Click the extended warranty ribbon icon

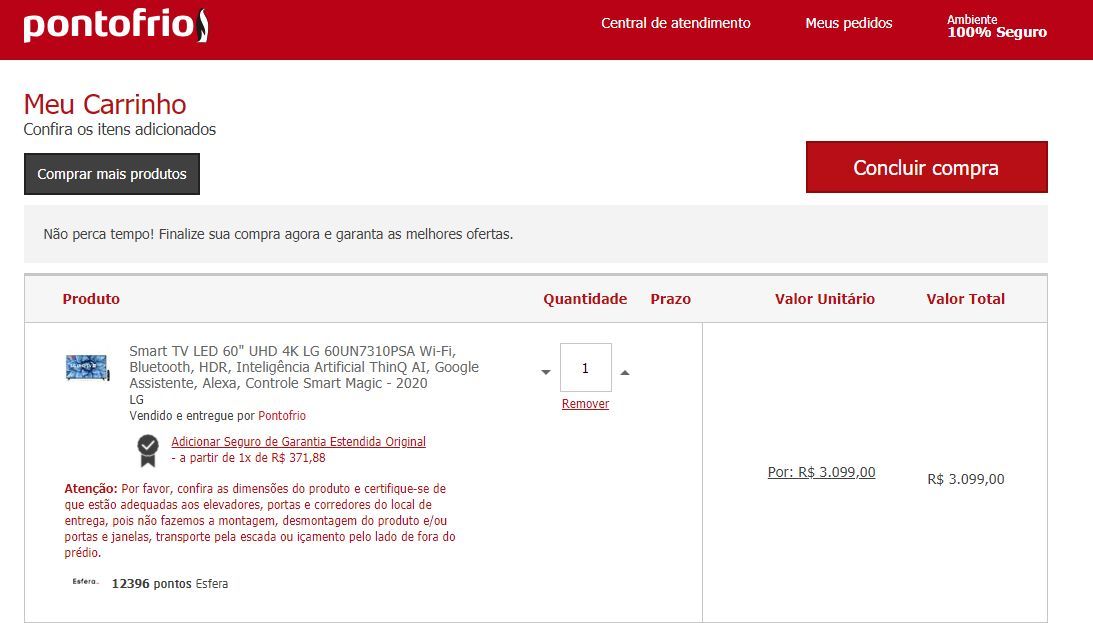click(x=148, y=450)
